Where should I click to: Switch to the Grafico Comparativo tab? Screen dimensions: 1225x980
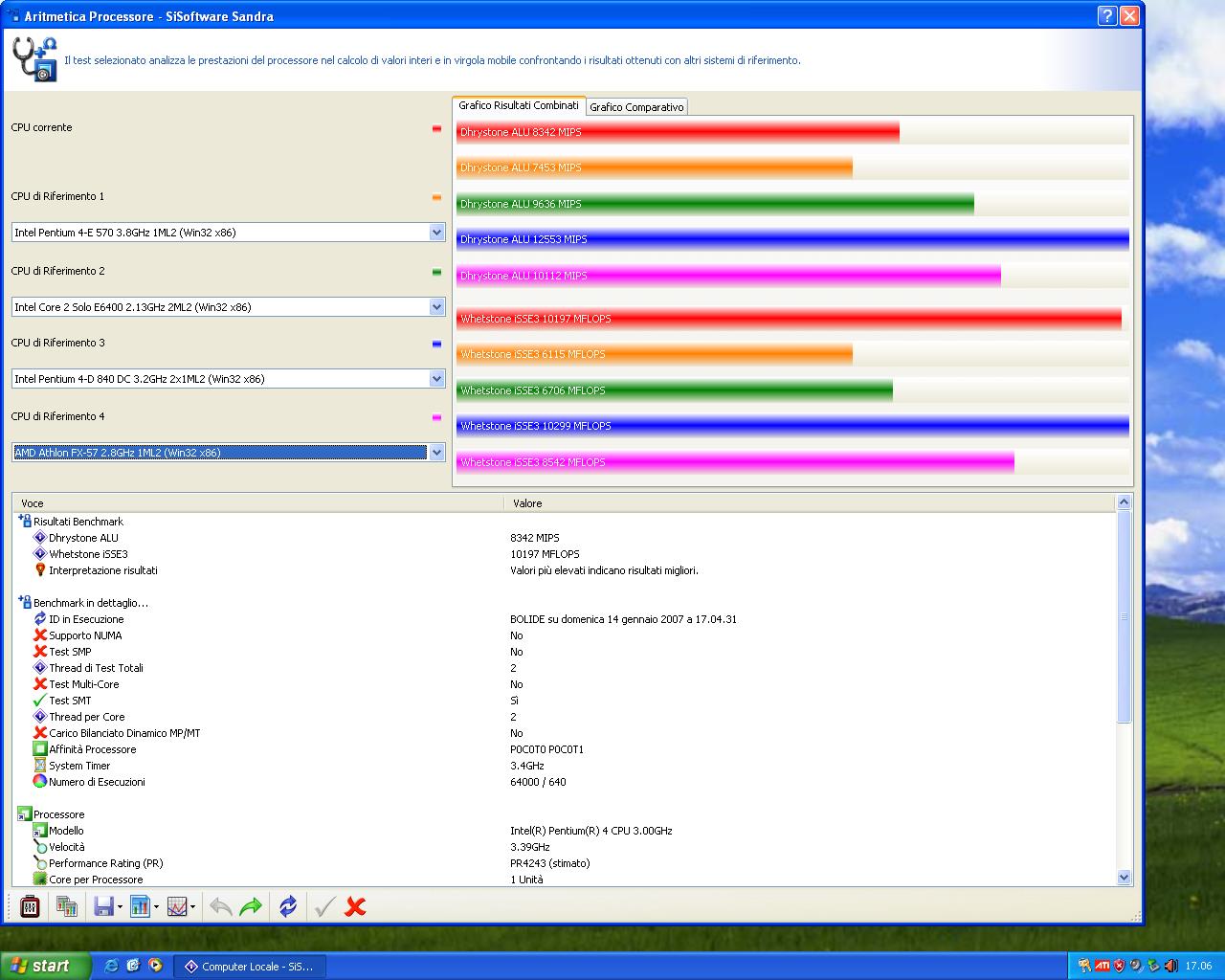tap(636, 107)
